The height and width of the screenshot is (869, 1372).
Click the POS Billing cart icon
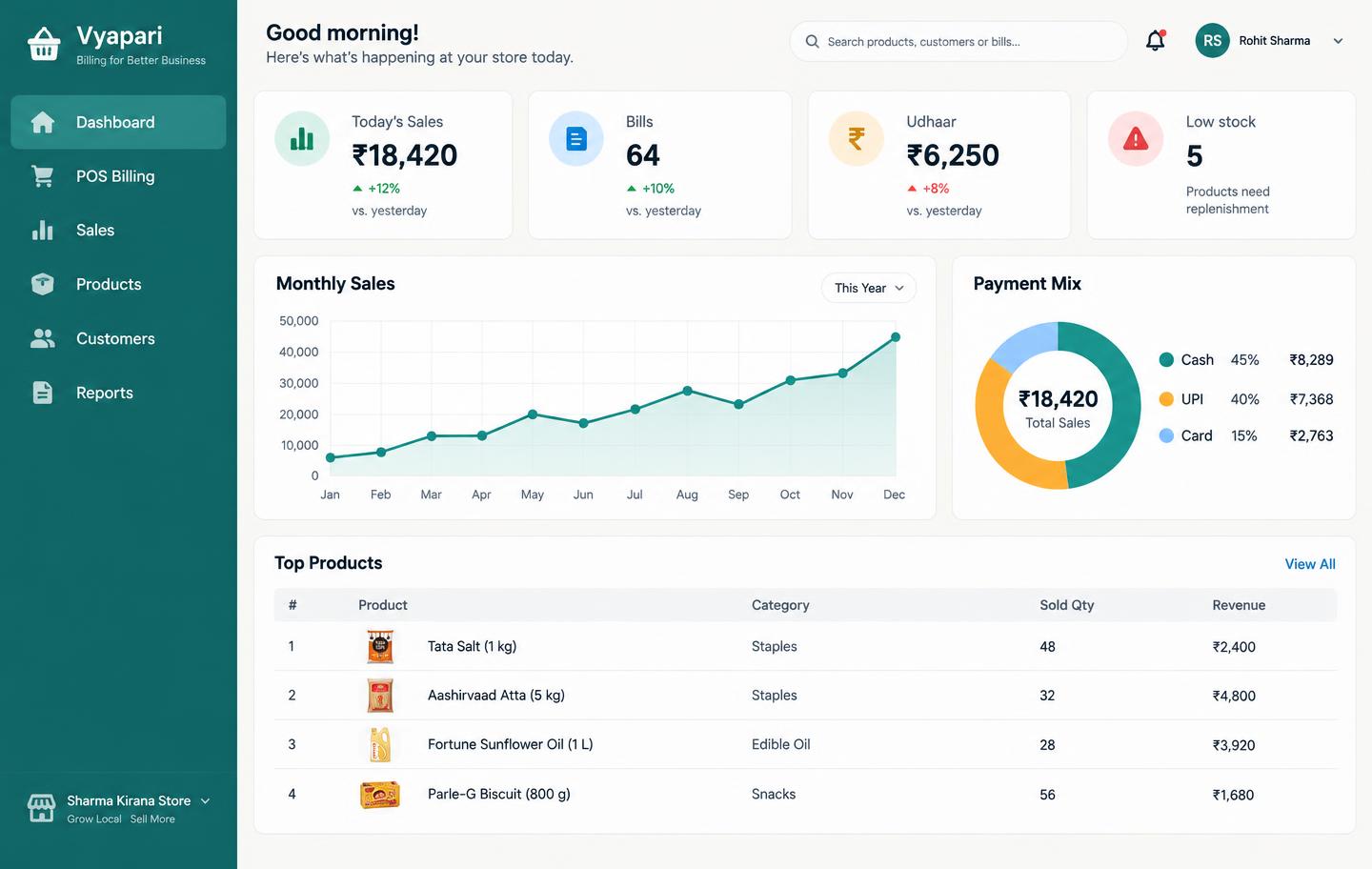point(43,176)
